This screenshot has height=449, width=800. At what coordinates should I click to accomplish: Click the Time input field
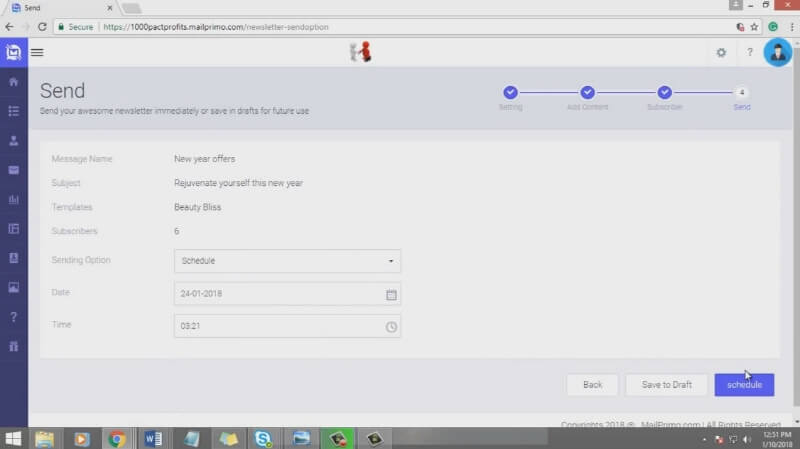(x=287, y=326)
